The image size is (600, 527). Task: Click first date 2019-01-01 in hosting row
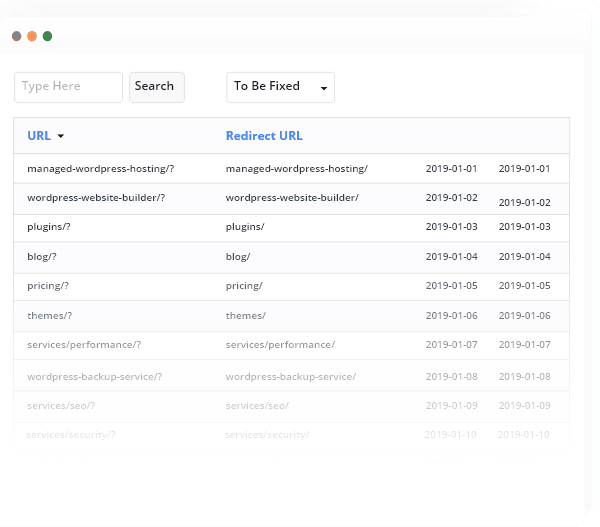tap(452, 169)
